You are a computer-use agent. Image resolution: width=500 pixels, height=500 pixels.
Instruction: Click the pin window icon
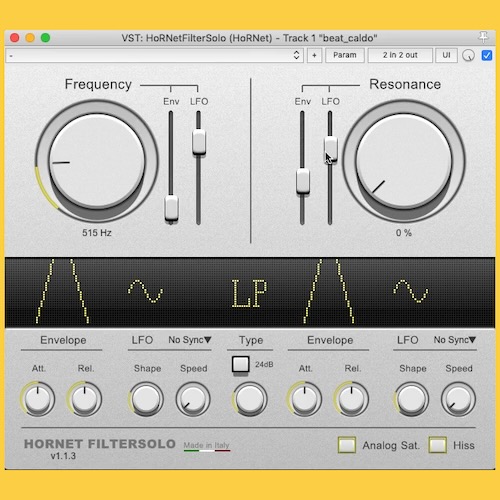tap(483, 37)
